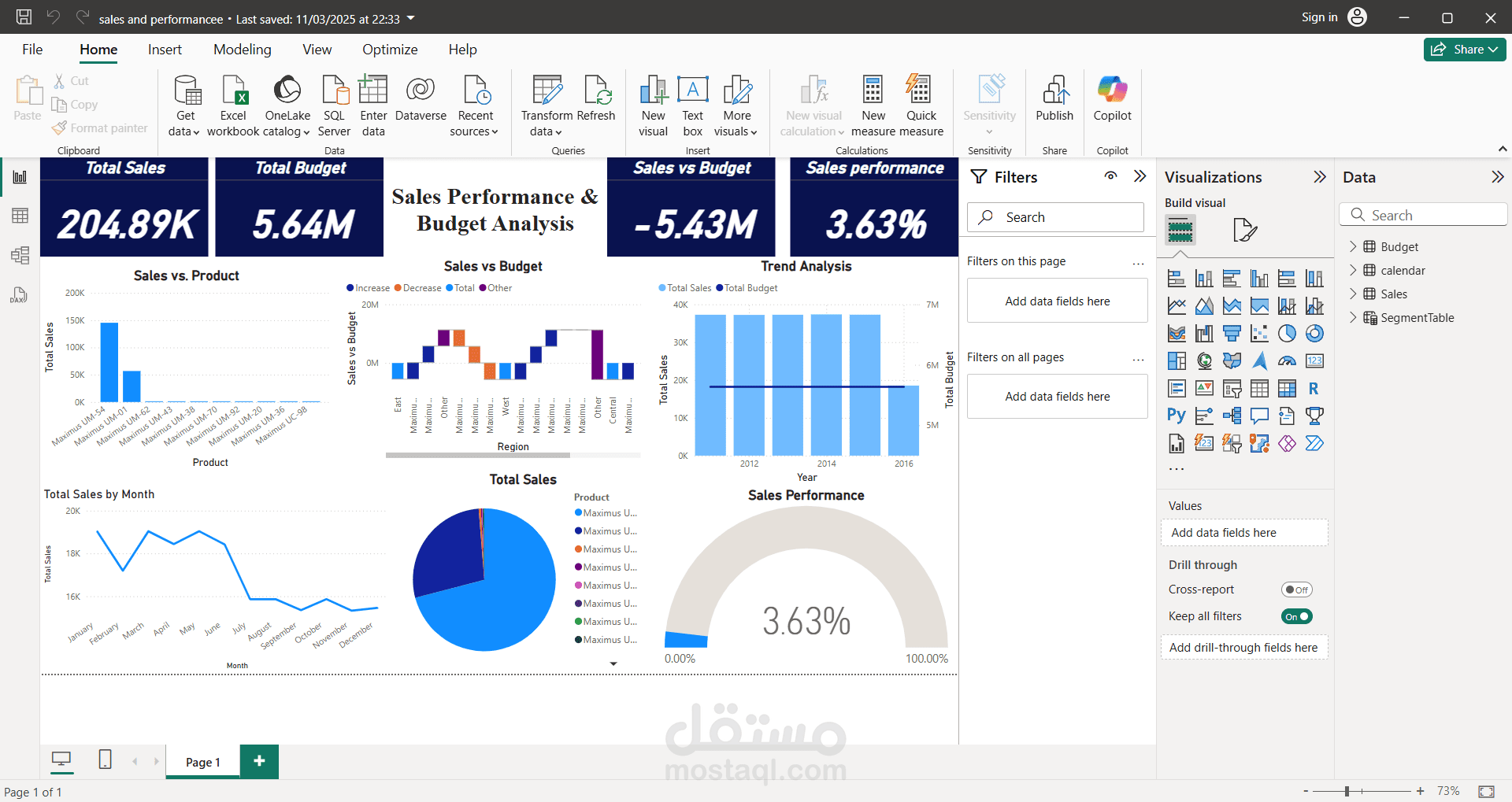Choose the Python visual type
The width and height of the screenshot is (1512, 802).
[x=1177, y=416]
